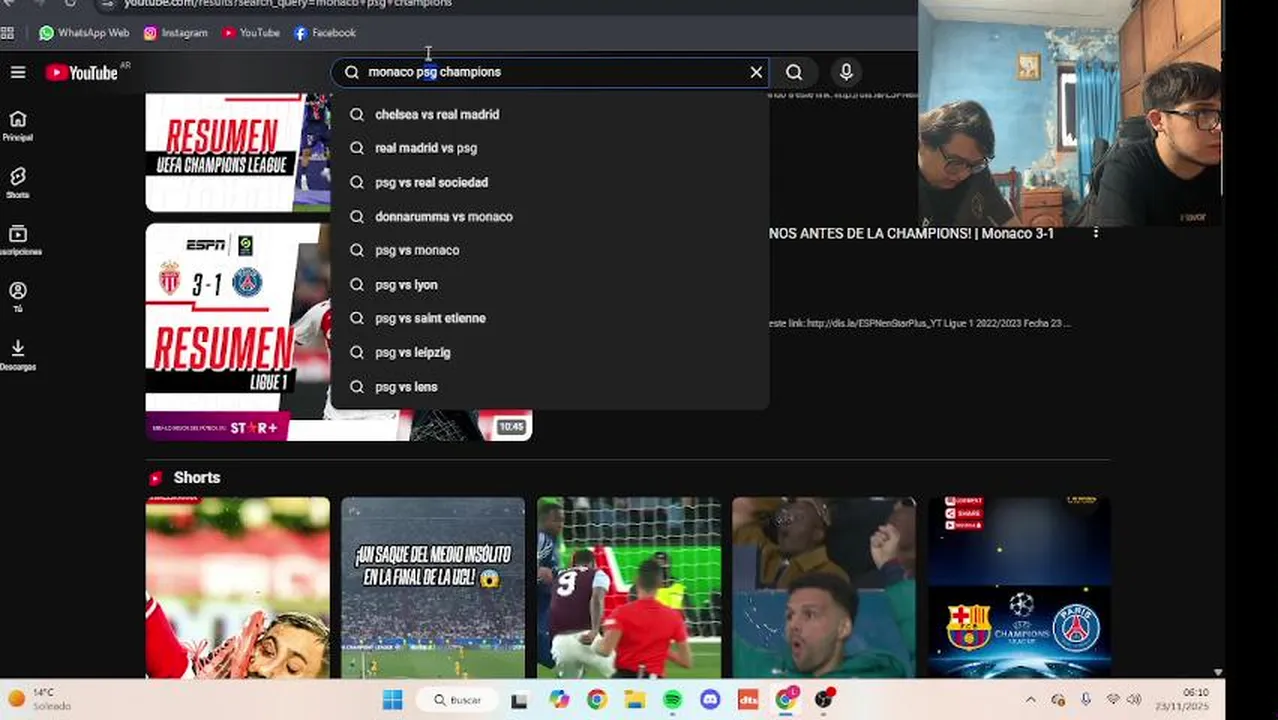Image resolution: width=1278 pixels, height=720 pixels.
Task: Open the Windows Start menu
Action: pos(392,700)
